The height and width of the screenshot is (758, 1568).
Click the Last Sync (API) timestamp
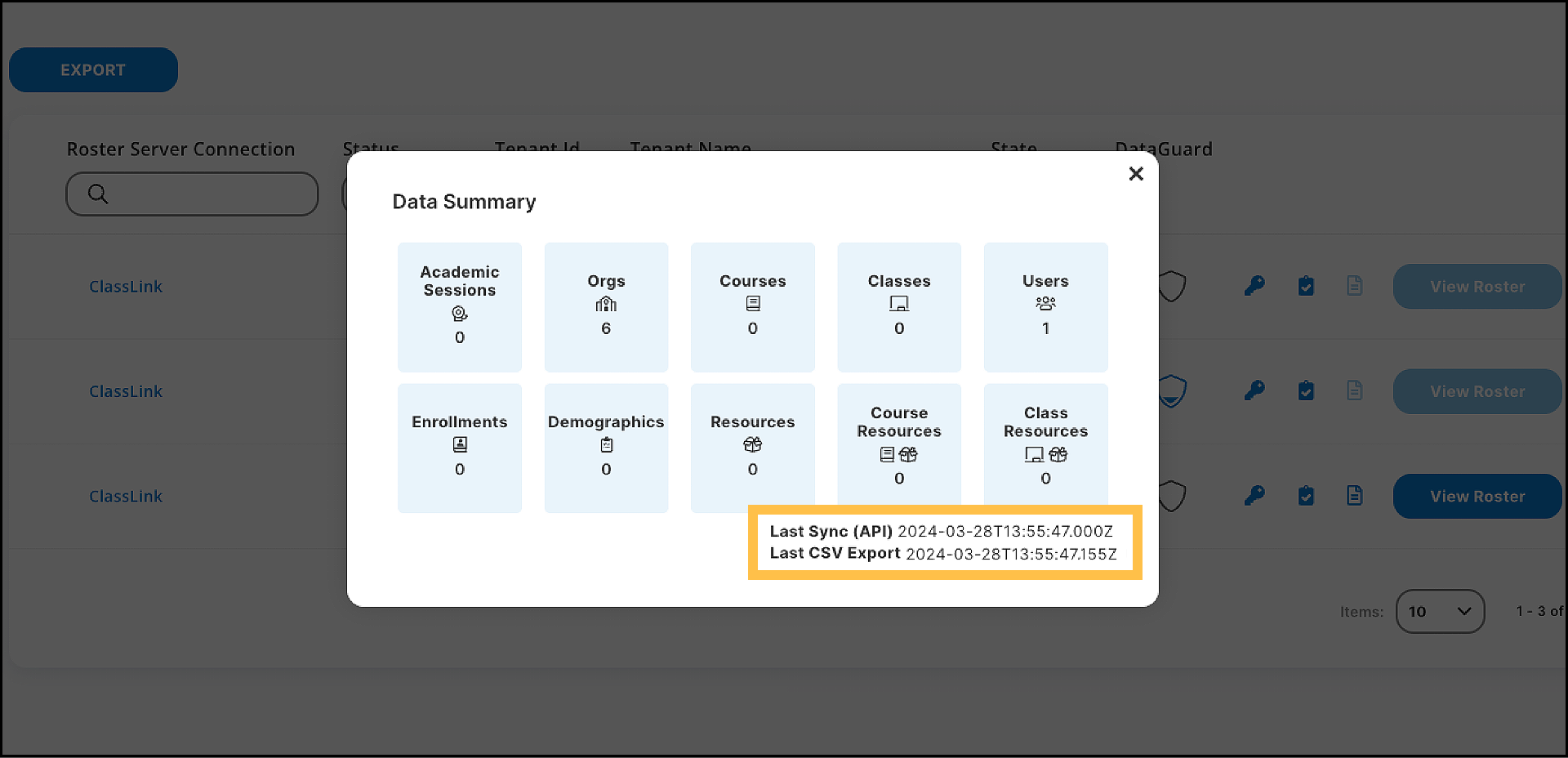point(1005,531)
